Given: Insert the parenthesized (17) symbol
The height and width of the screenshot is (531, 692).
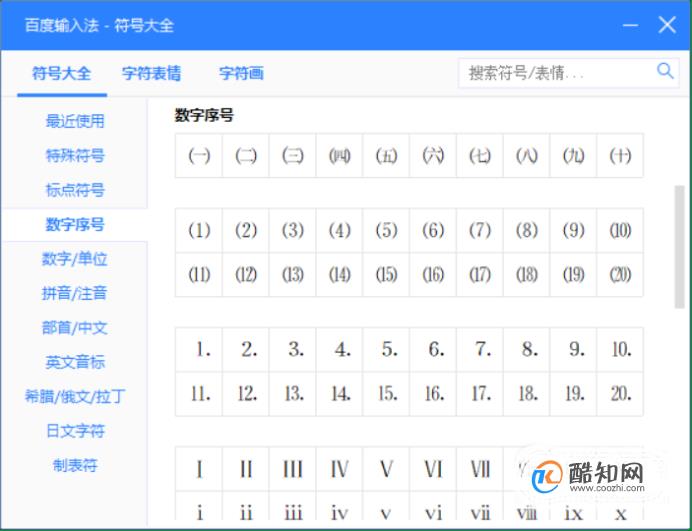Looking at the screenshot, I should [480, 275].
